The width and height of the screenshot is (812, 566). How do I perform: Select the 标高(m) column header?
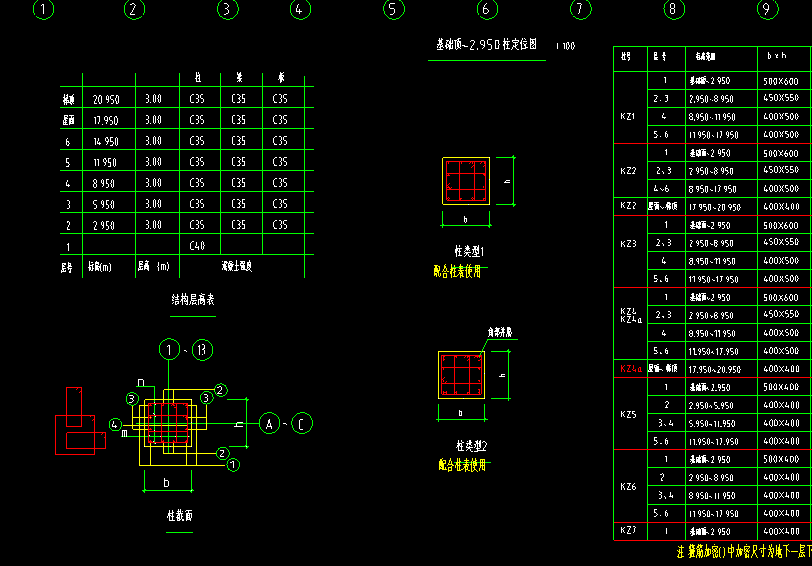click(99, 267)
